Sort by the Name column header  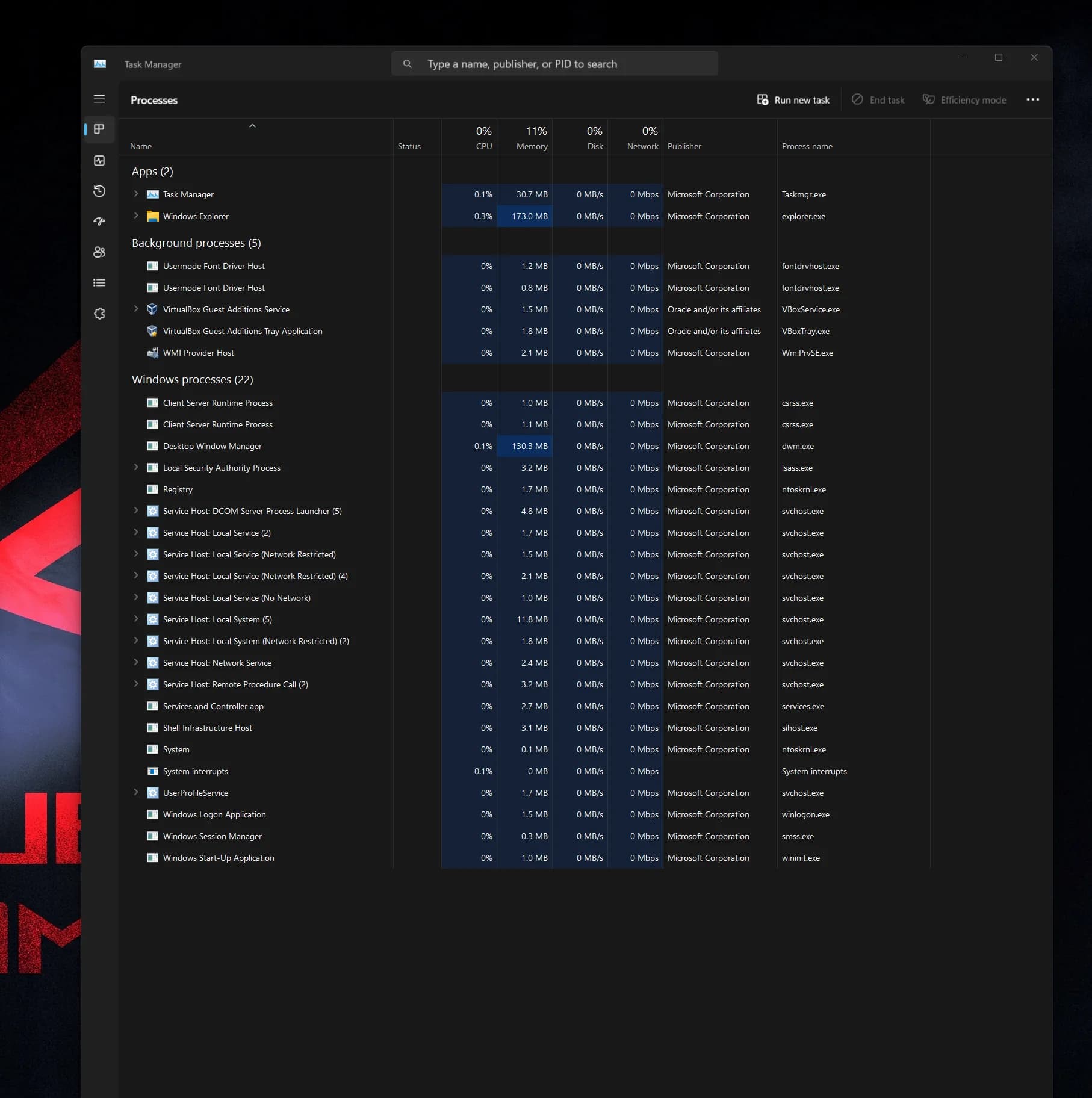(x=256, y=137)
